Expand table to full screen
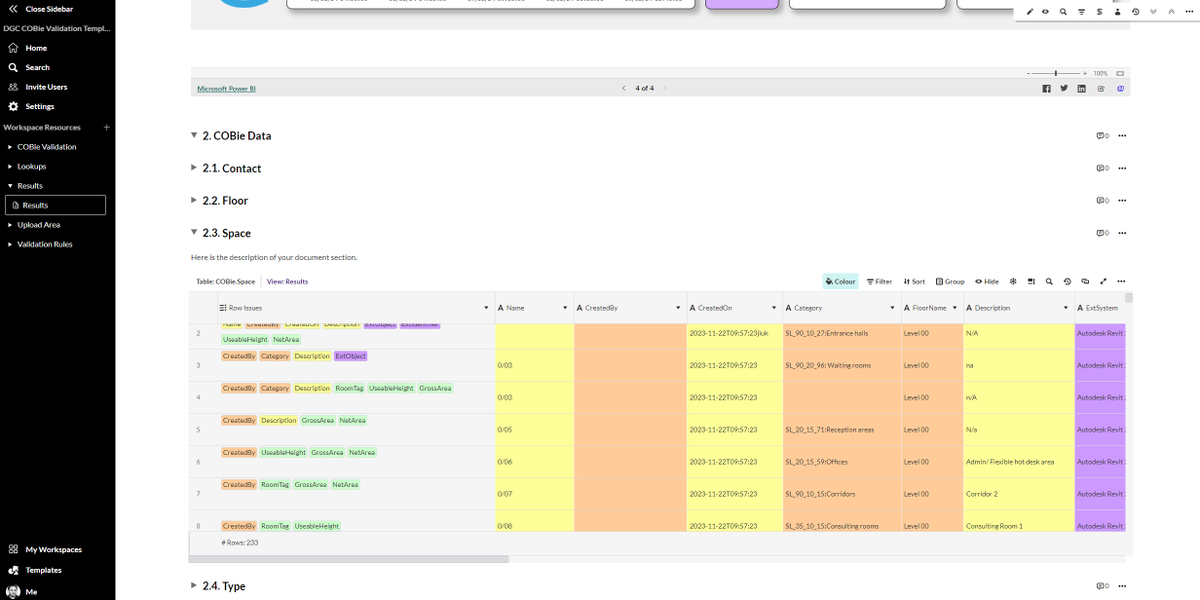 pyautogui.click(x=1103, y=282)
